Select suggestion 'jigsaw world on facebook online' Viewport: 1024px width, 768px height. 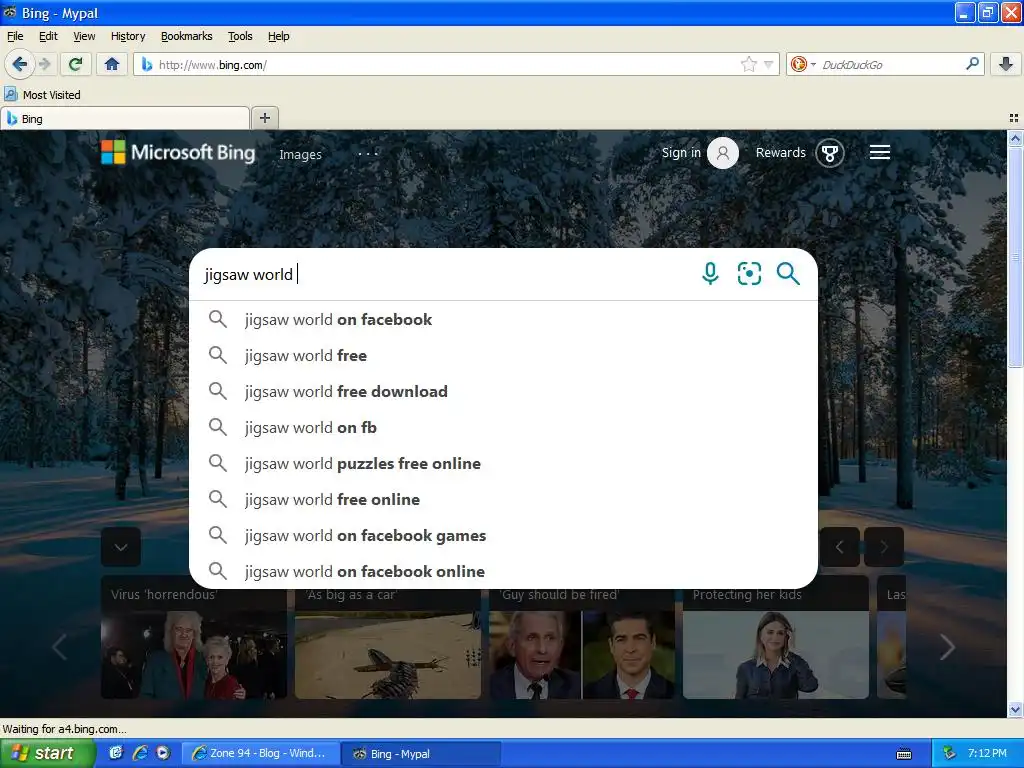point(503,571)
